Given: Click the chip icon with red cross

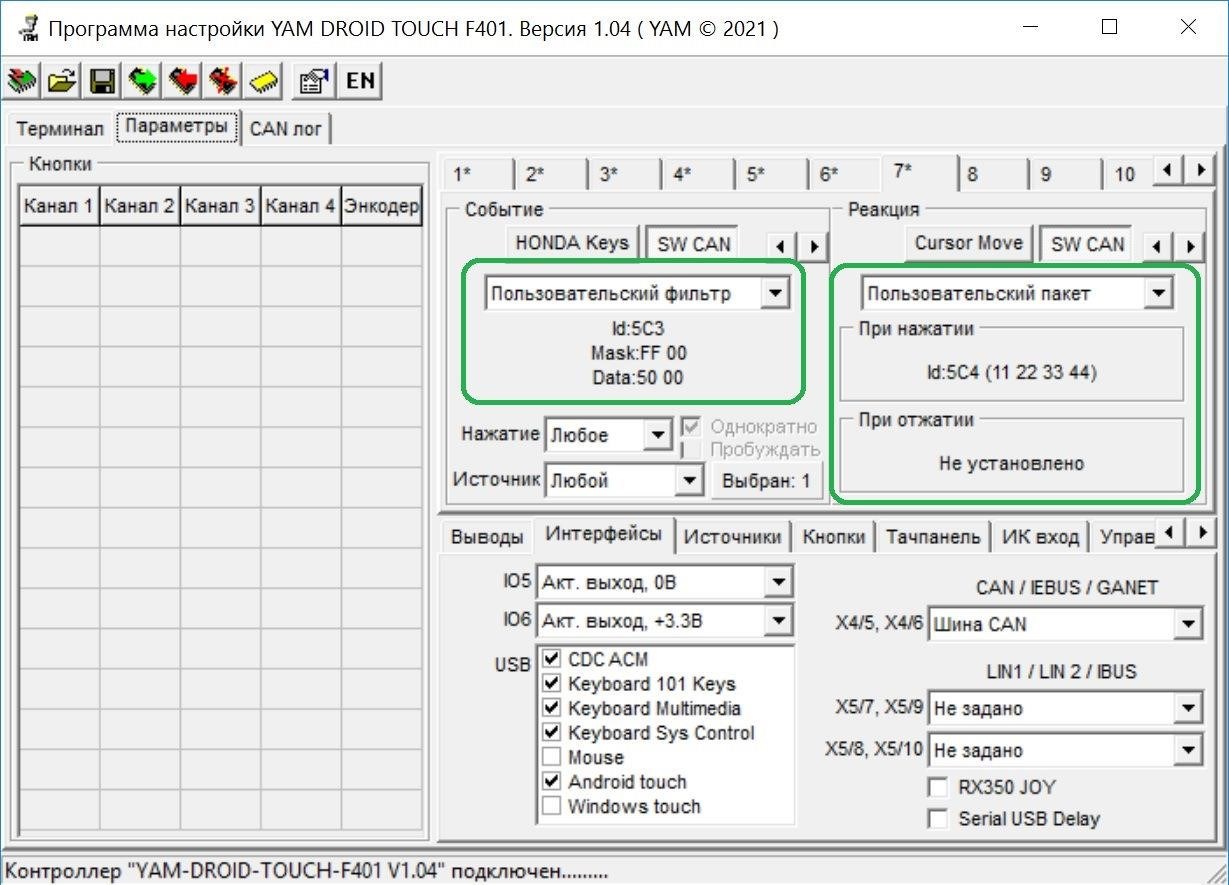Looking at the screenshot, I should coord(222,82).
